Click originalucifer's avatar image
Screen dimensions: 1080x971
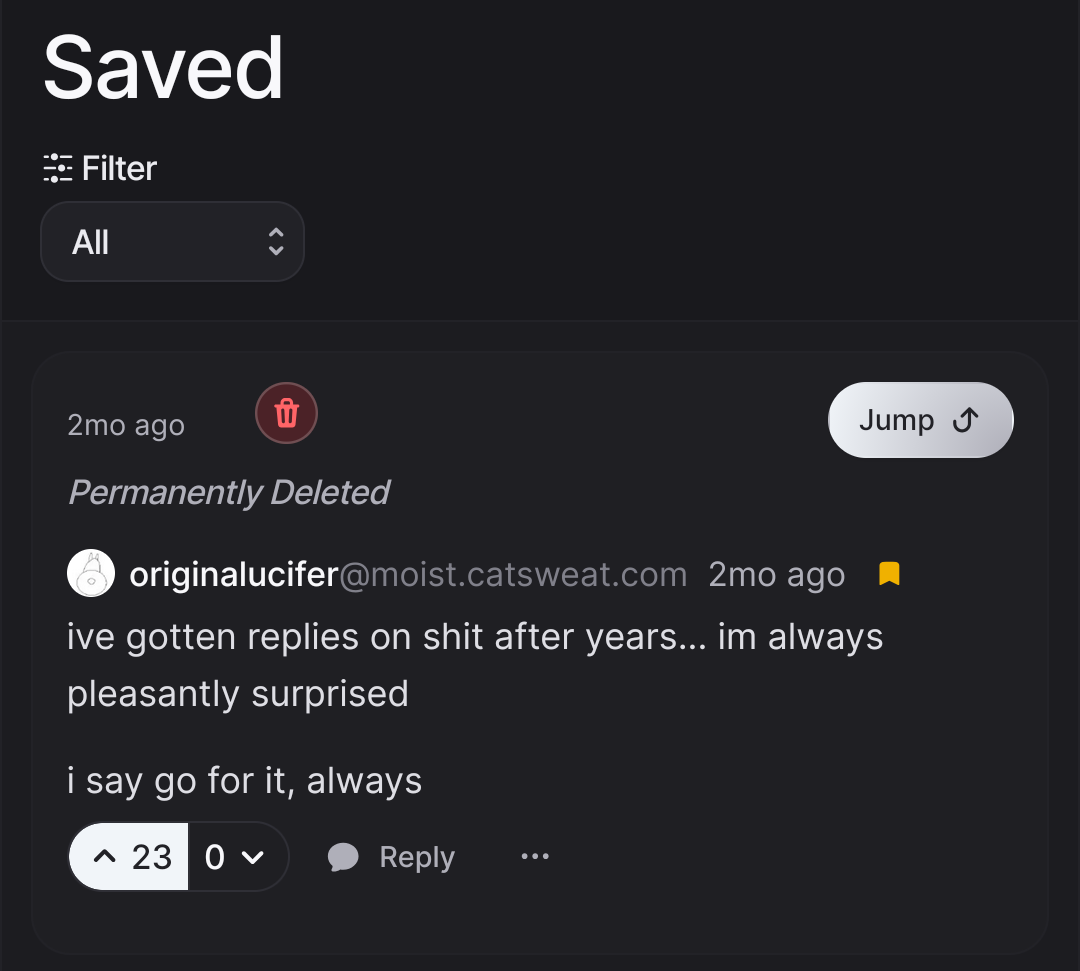[x=90, y=574]
